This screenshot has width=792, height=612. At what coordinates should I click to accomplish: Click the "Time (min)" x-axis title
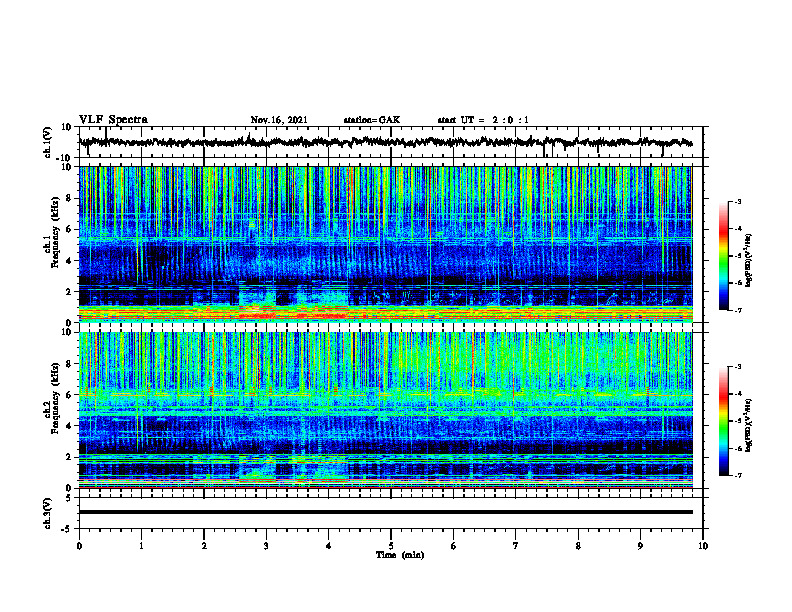[400, 555]
